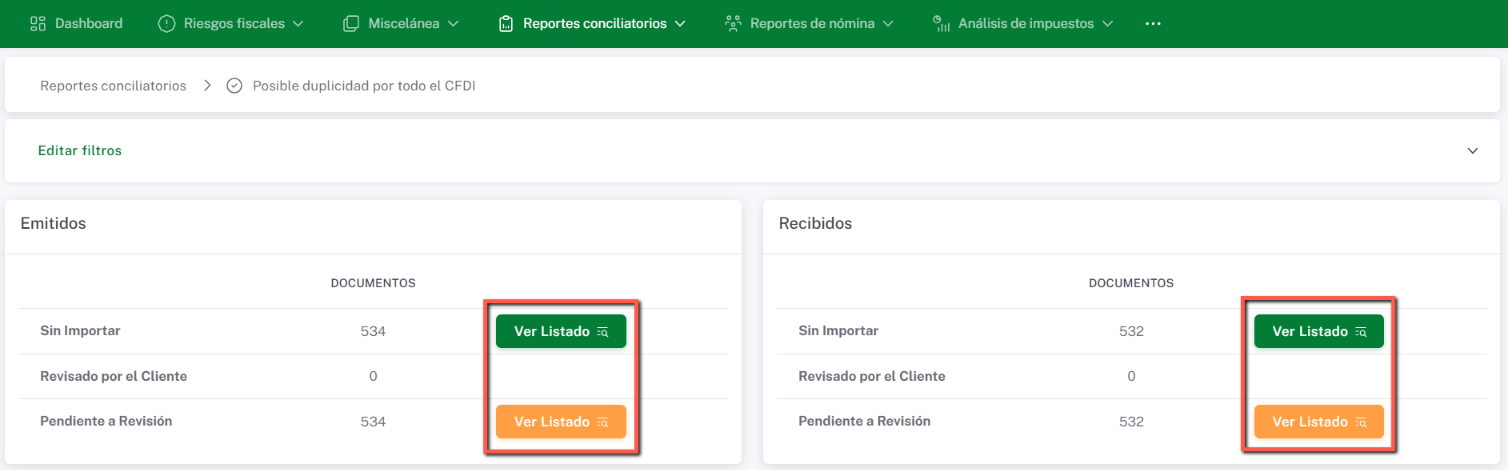This screenshot has width=1508, height=470.
Task: Click the Miscelánea copy icon
Action: [351, 23]
